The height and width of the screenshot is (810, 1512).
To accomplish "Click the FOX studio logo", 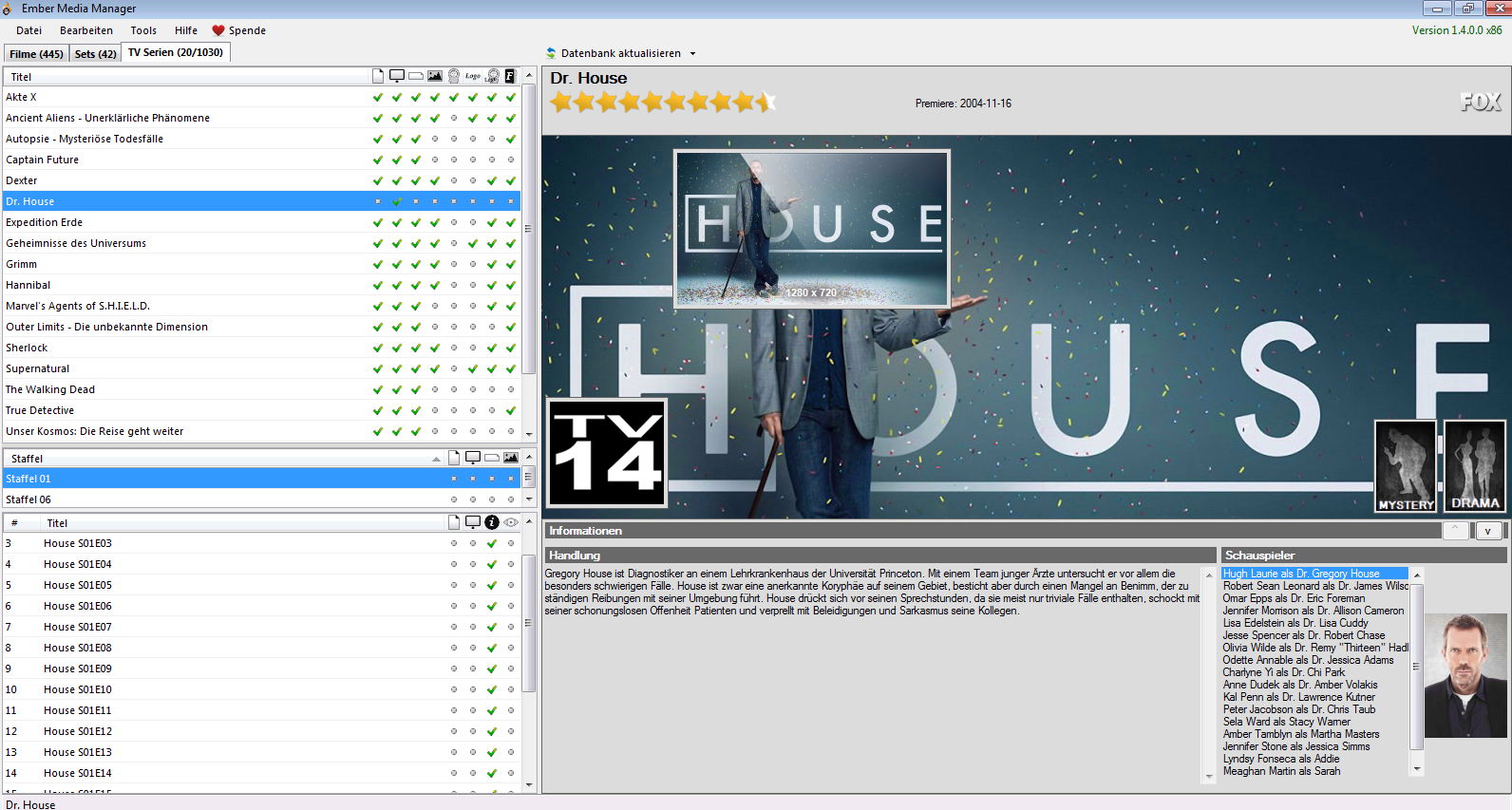I will 1481,102.
